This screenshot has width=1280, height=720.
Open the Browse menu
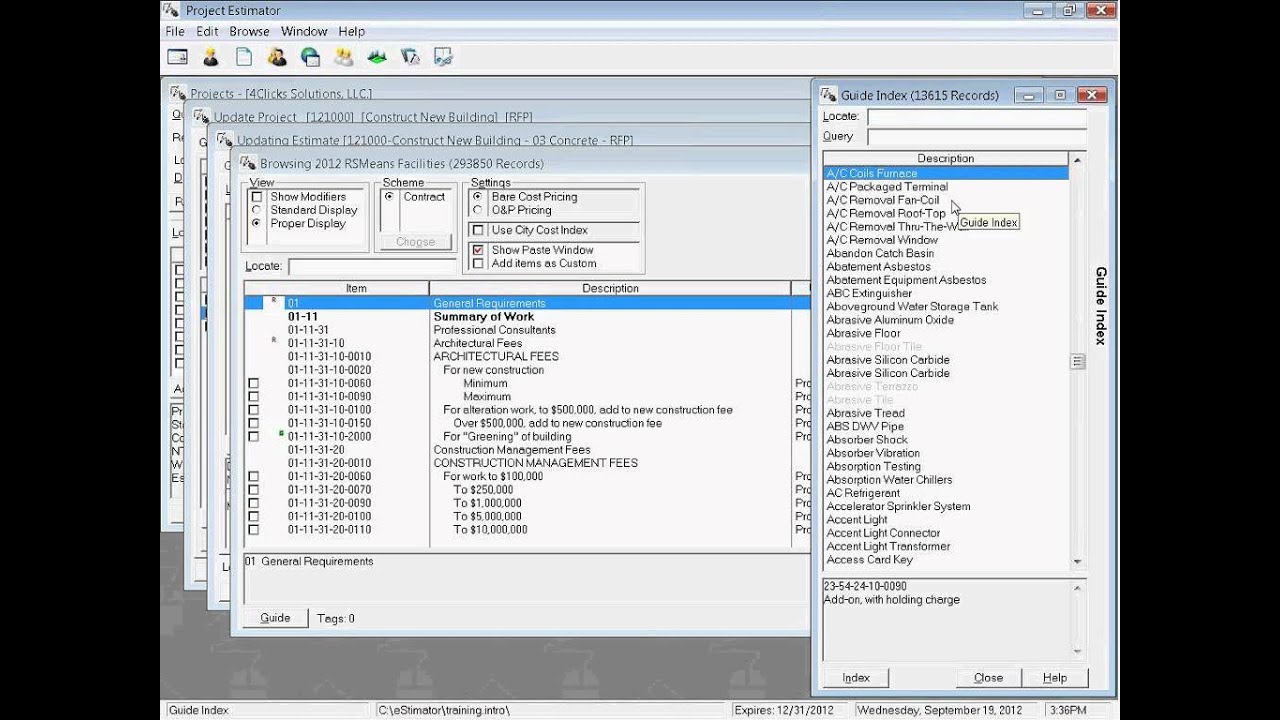tap(249, 31)
